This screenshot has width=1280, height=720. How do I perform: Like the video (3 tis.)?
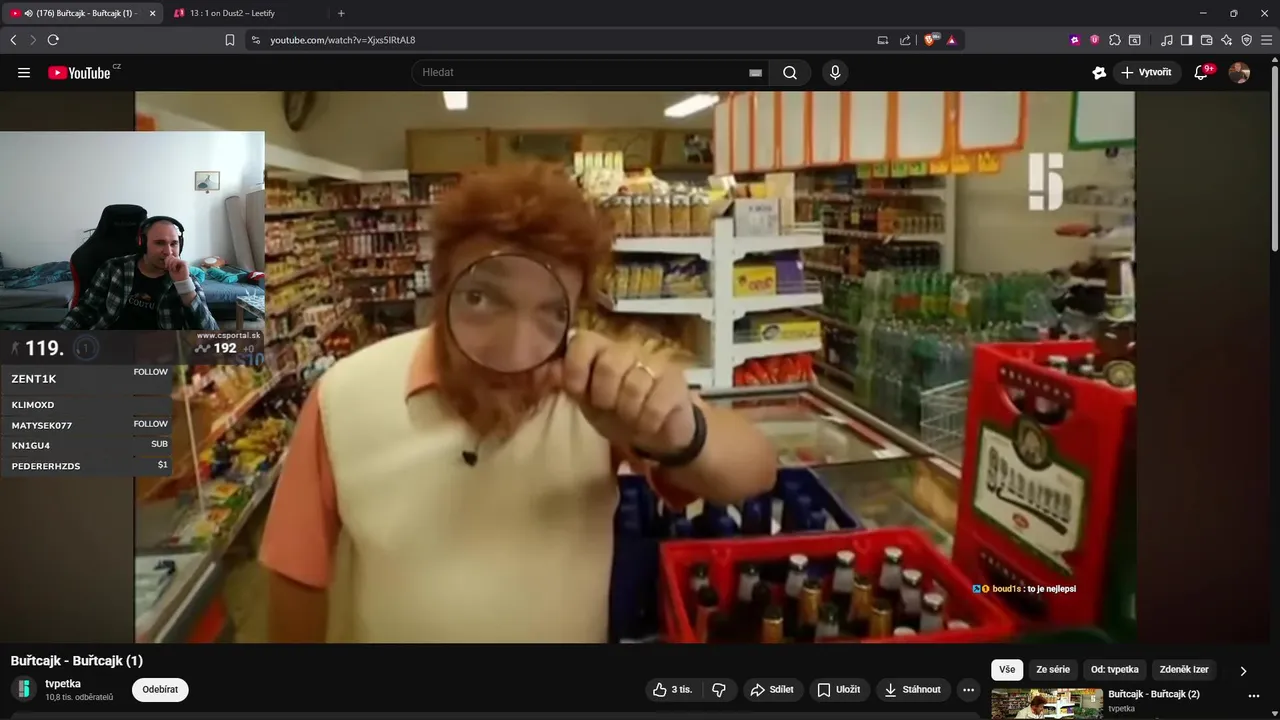[x=672, y=689]
